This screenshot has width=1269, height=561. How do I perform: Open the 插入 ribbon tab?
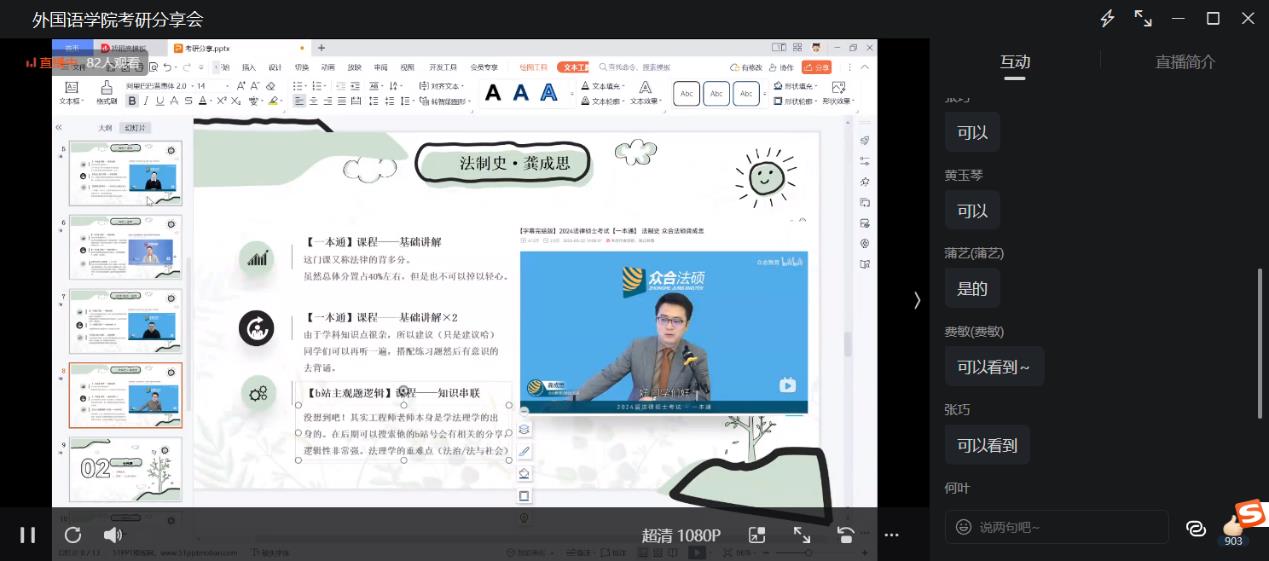(248, 68)
